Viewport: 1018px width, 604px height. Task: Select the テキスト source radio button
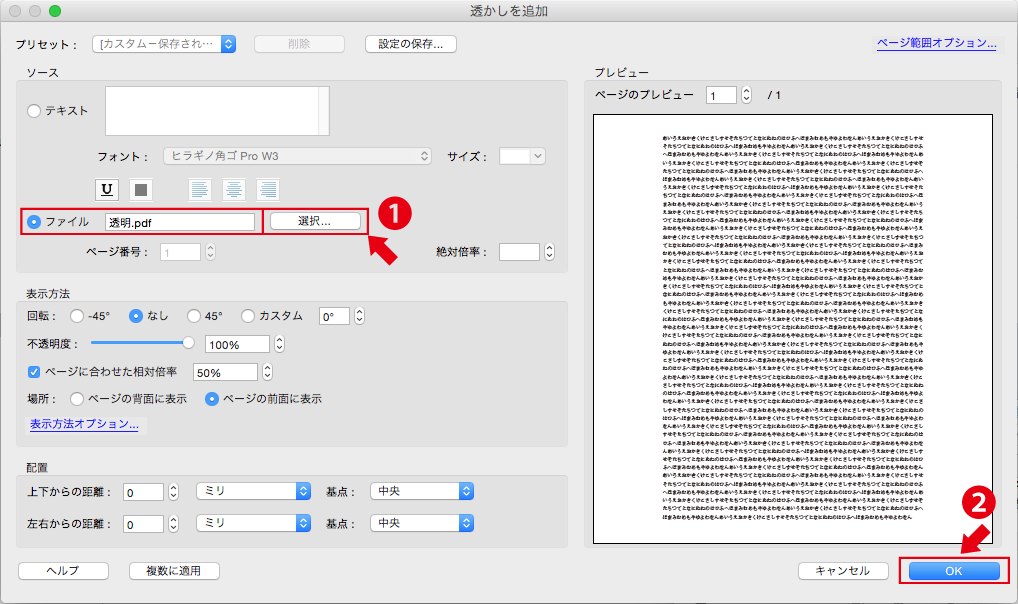(x=35, y=111)
